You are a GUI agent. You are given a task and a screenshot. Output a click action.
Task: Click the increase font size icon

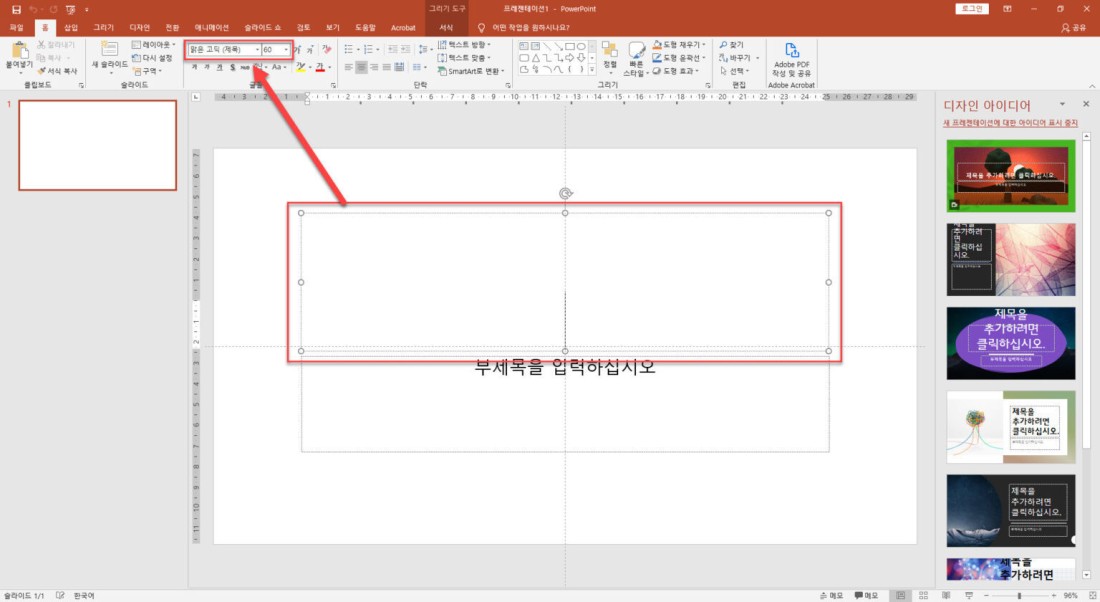tap(297, 50)
